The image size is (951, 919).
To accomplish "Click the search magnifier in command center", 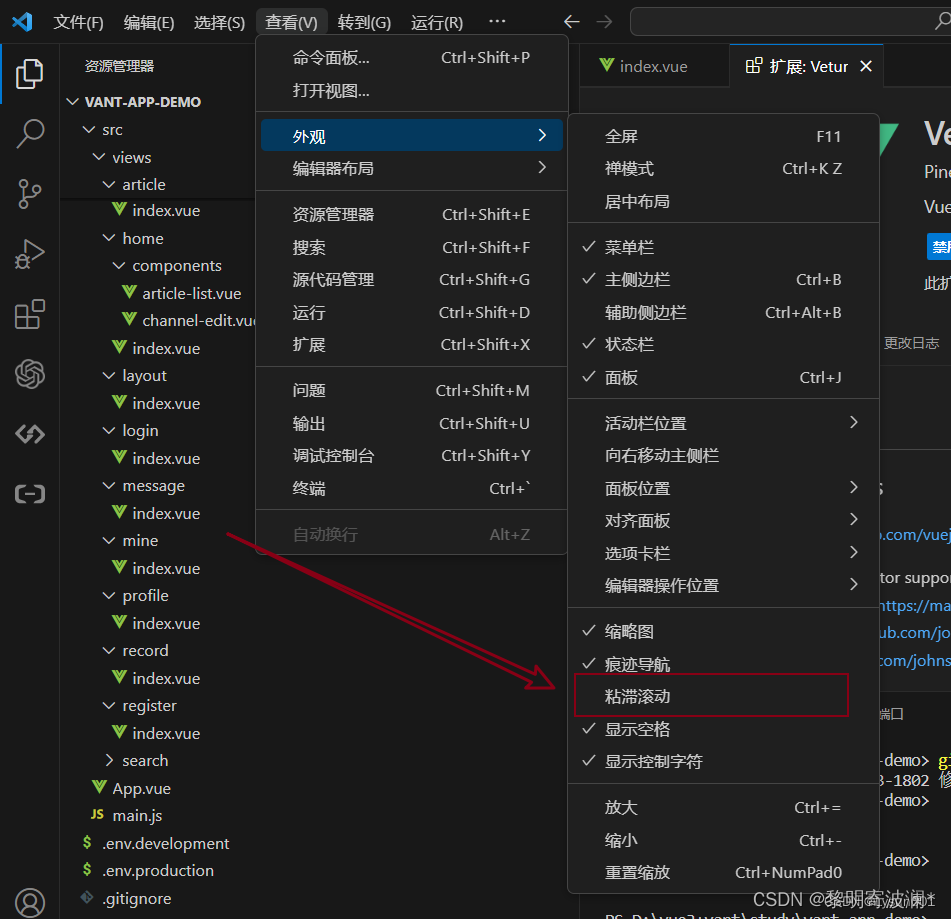I will click(x=942, y=21).
